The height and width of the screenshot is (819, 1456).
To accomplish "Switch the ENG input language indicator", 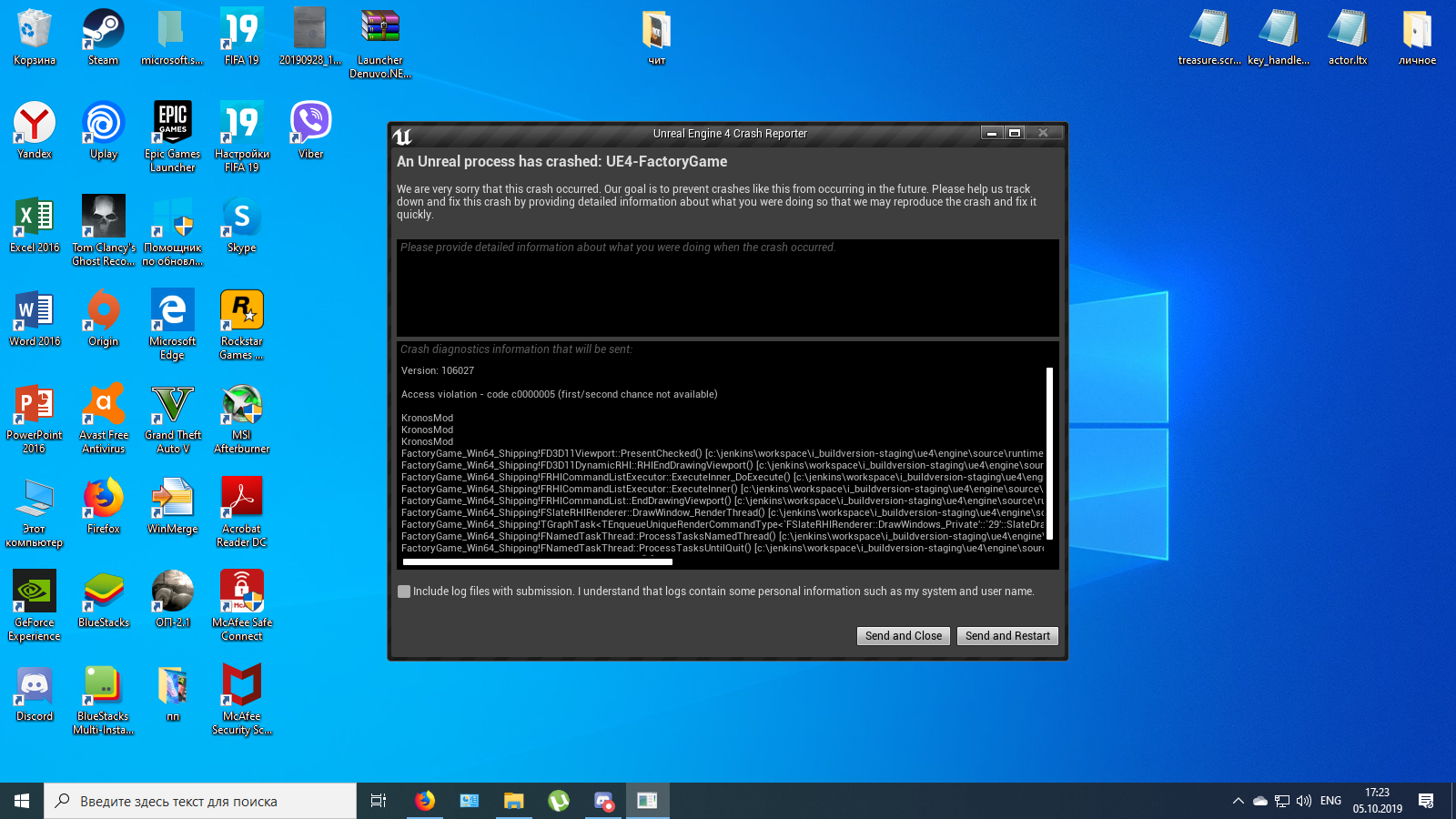I will [x=1330, y=801].
